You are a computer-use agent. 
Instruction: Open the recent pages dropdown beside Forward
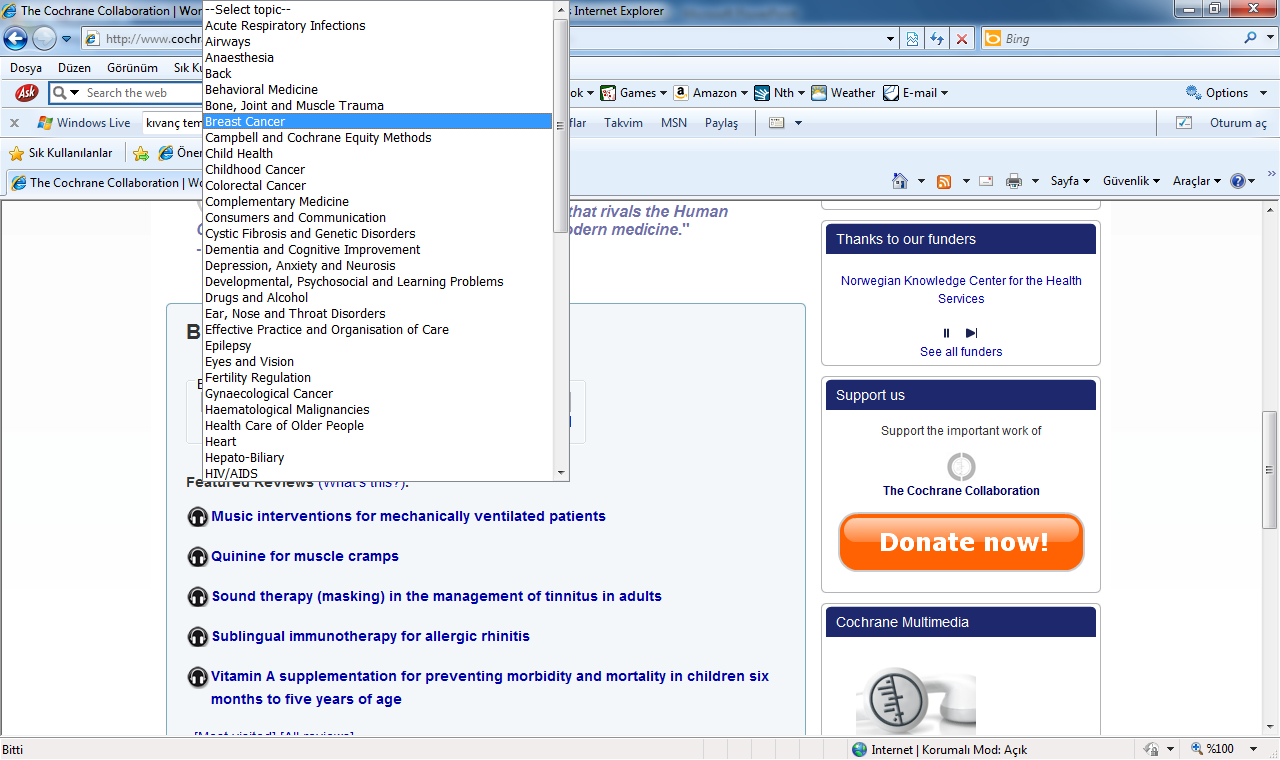pyautogui.click(x=67, y=39)
